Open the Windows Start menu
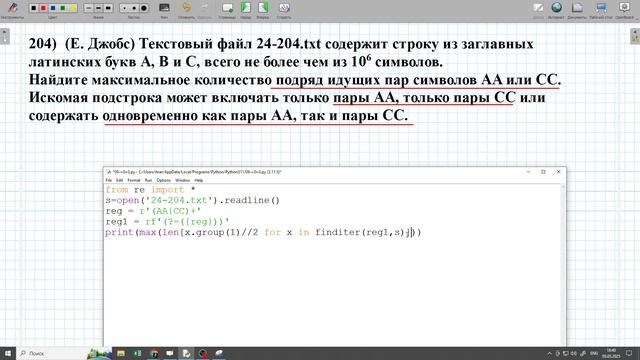640x360 pixels. [x=8, y=353]
